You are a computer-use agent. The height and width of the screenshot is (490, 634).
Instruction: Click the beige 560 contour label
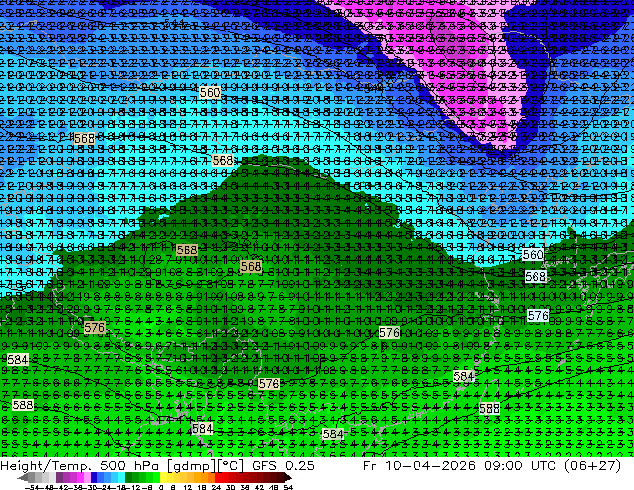pyautogui.click(x=210, y=93)
